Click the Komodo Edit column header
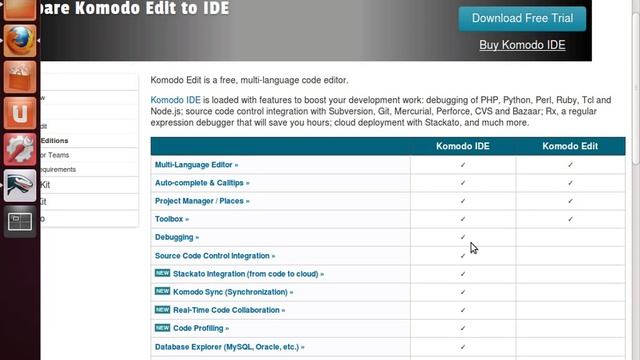 tap(570, 146)
